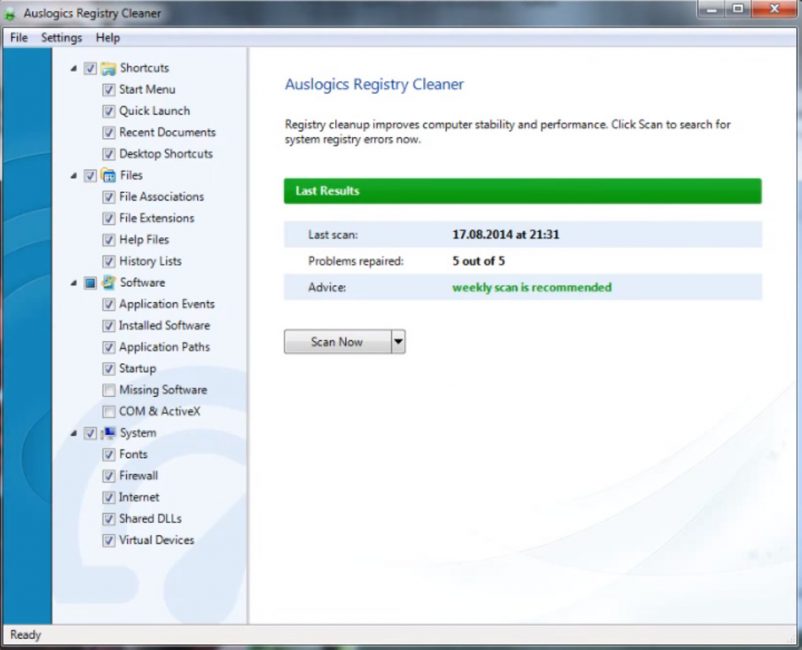802x650 pixels.
Task: Uncheck the Application Paths checkbox
Action: click(x=108, y=348)
